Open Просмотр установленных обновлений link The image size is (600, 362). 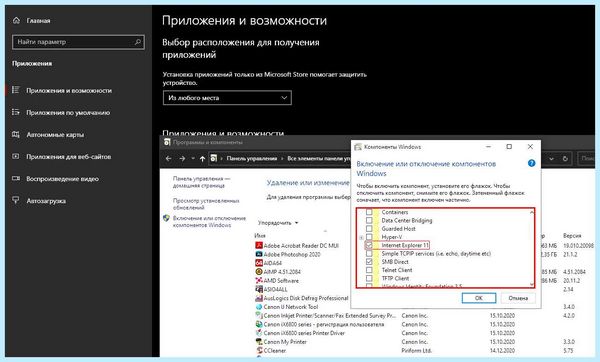click(x=206, y=204)
